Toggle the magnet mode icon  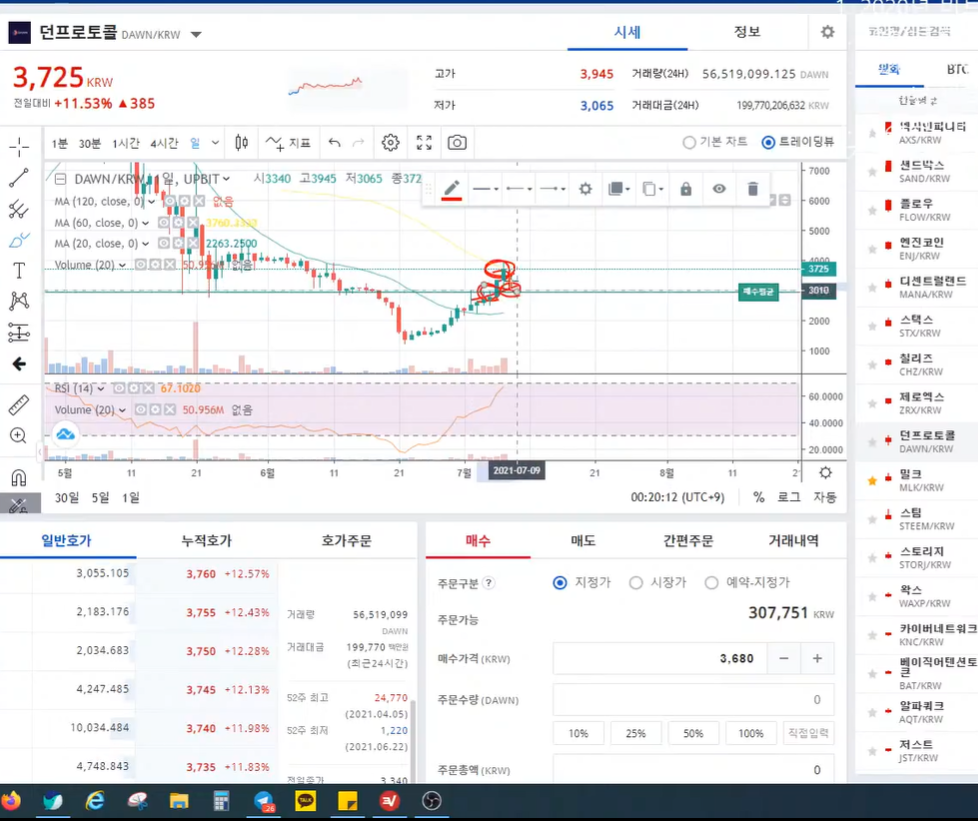tap(19, 478)
